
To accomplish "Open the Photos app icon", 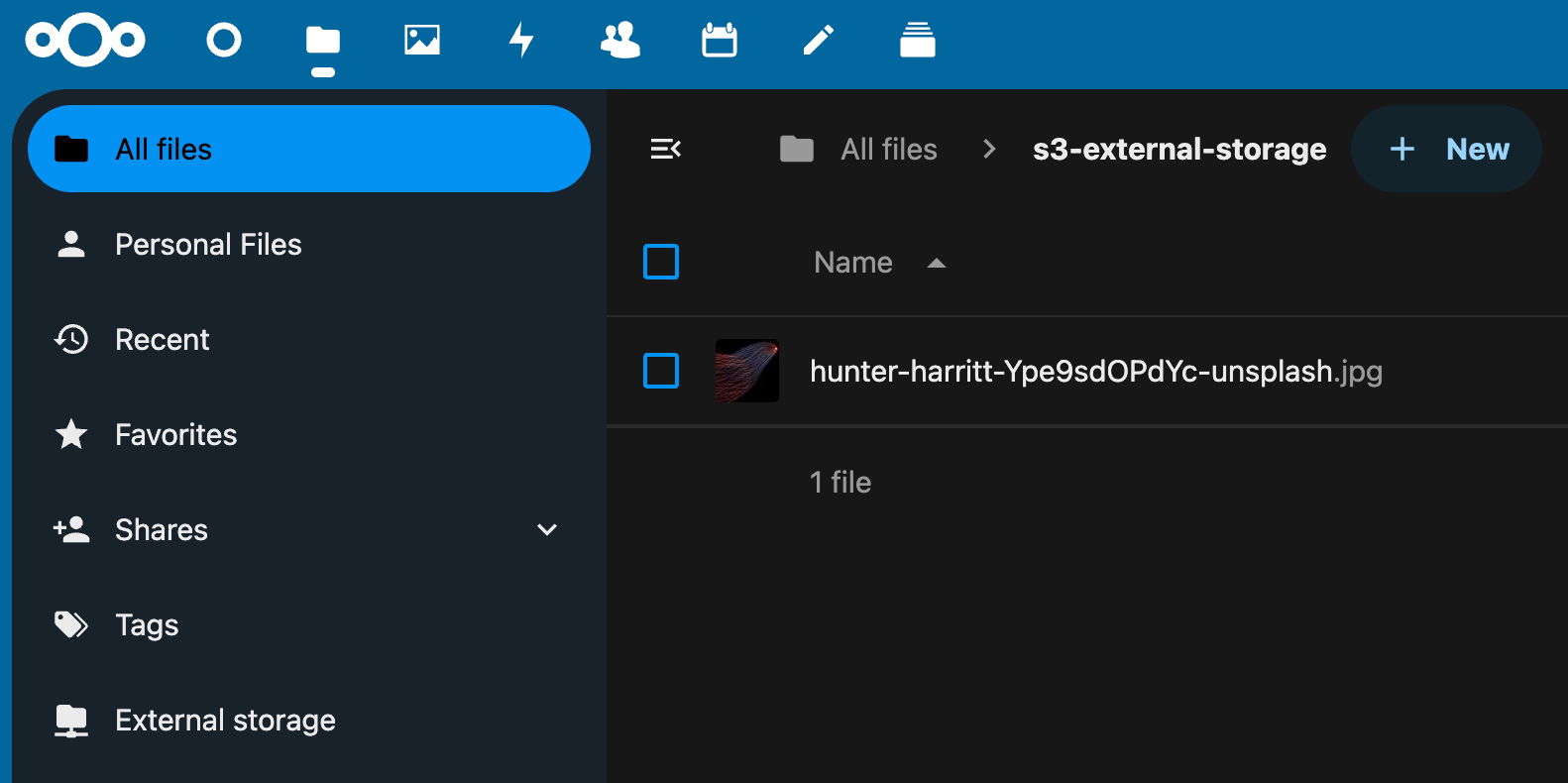I will (422, 40).
